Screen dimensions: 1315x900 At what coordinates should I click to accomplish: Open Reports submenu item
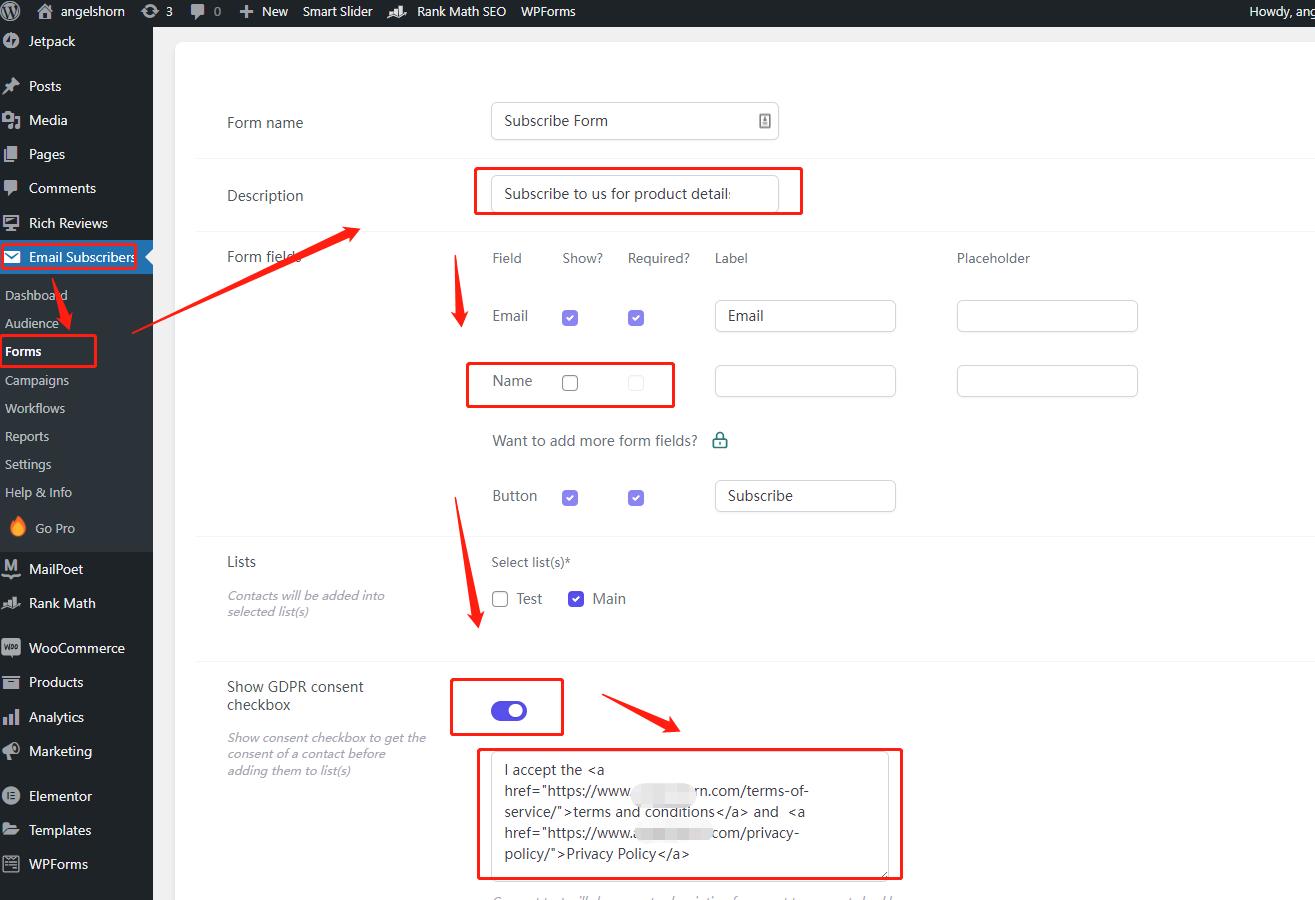(27, 436)
